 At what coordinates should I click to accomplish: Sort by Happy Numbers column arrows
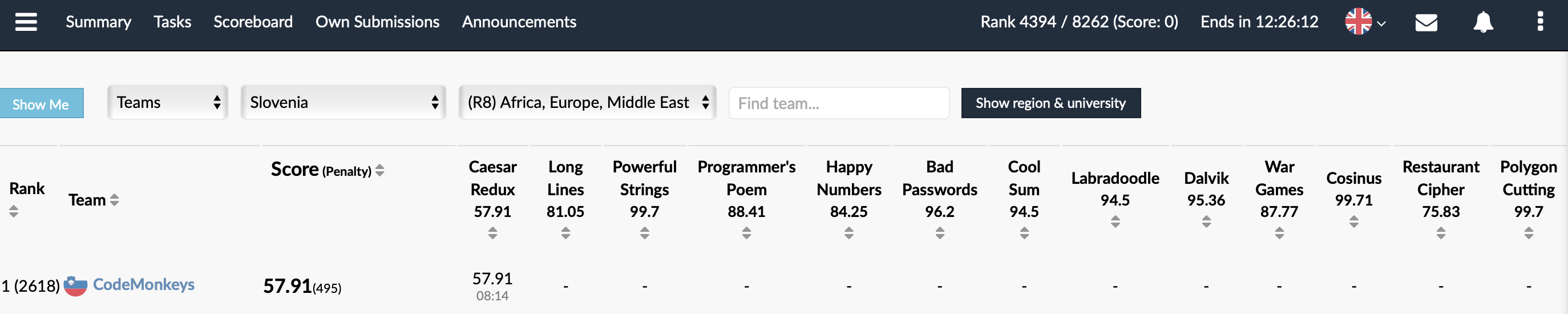tap(848, 232)
